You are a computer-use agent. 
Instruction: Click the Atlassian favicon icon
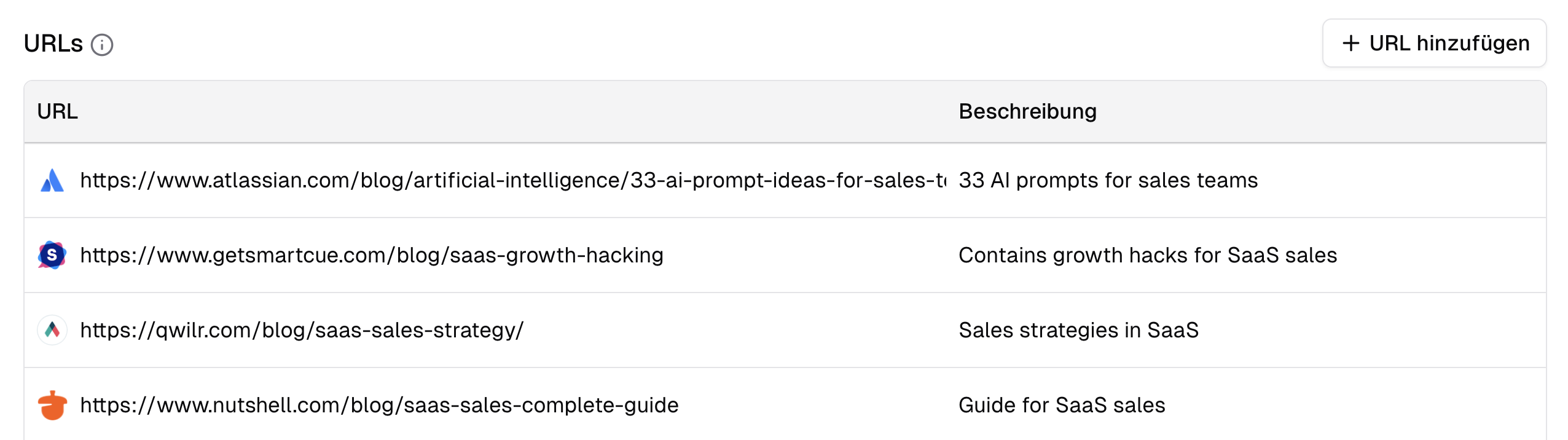click(x=52, y=181)
